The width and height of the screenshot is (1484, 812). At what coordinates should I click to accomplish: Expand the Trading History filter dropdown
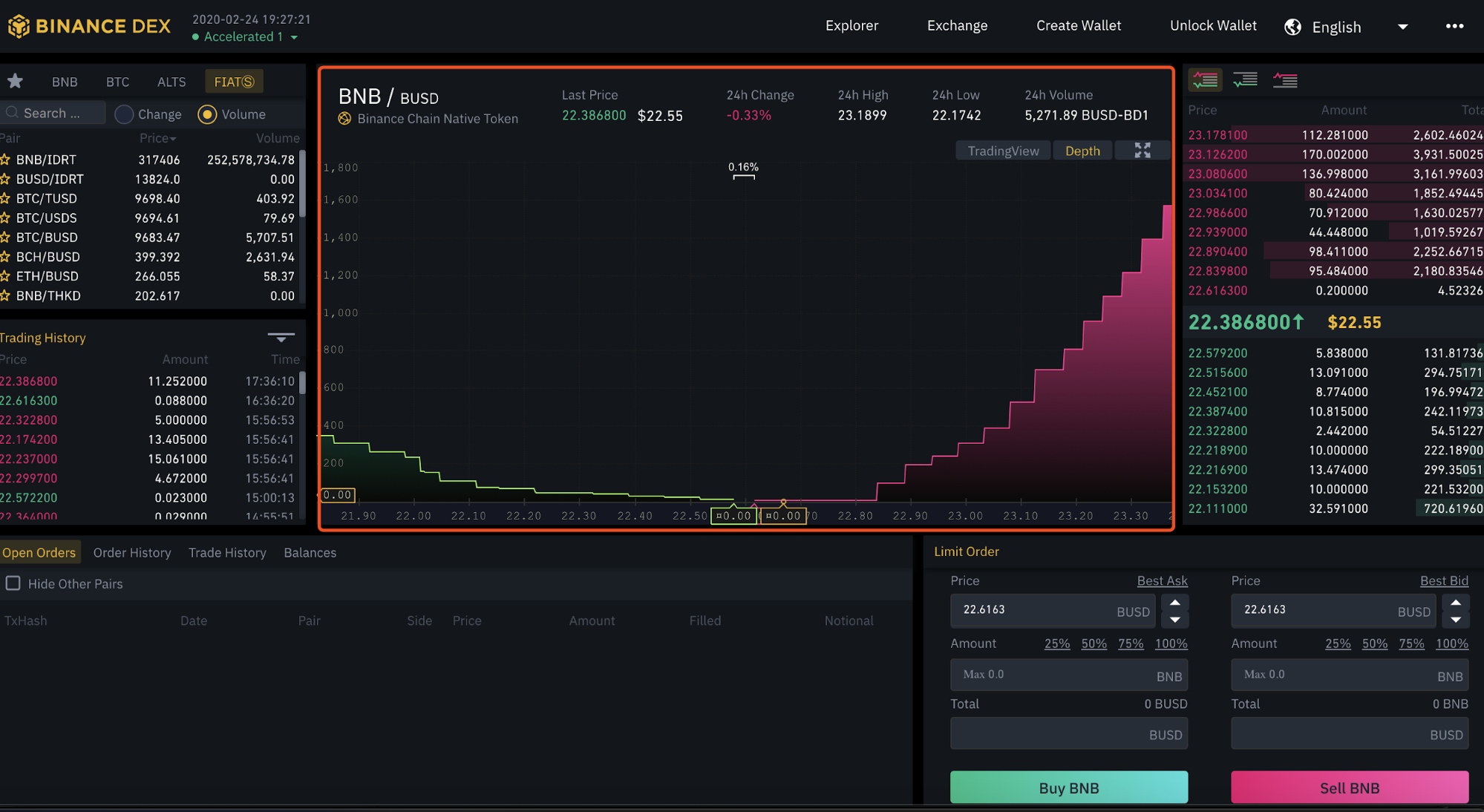281,338
